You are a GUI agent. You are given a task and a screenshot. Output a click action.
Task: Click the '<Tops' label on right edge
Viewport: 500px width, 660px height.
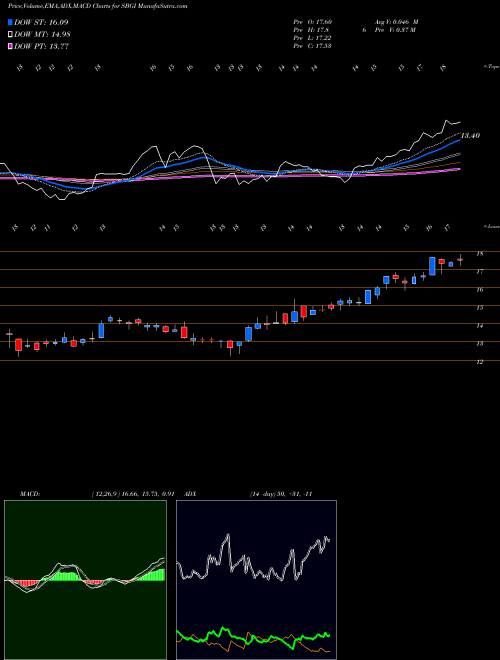pyautogui.click(x=492, y=67)
